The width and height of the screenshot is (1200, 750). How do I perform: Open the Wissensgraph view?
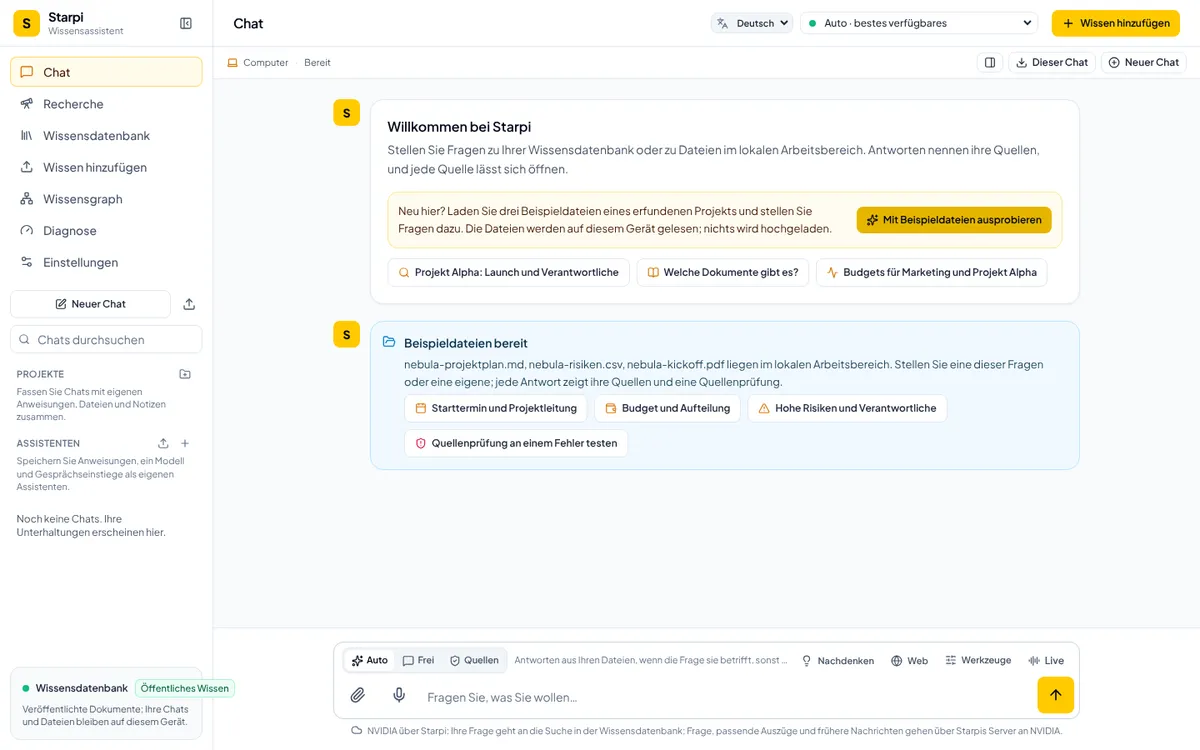106,199
